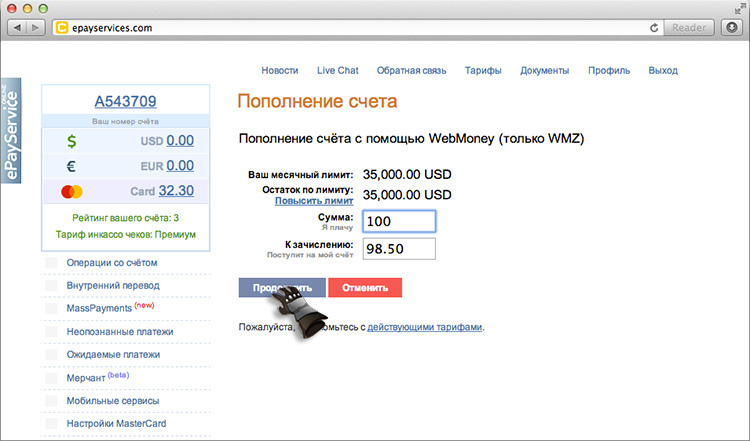Click the Остаток по лимиту value 35,000.00 USD
The height and width of the screenshot is (441, 750).
(407, 195)
